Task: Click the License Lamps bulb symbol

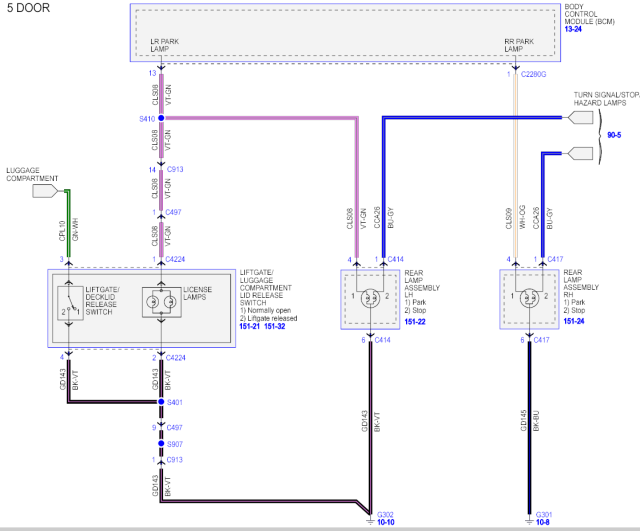Action: pos(161,300)
